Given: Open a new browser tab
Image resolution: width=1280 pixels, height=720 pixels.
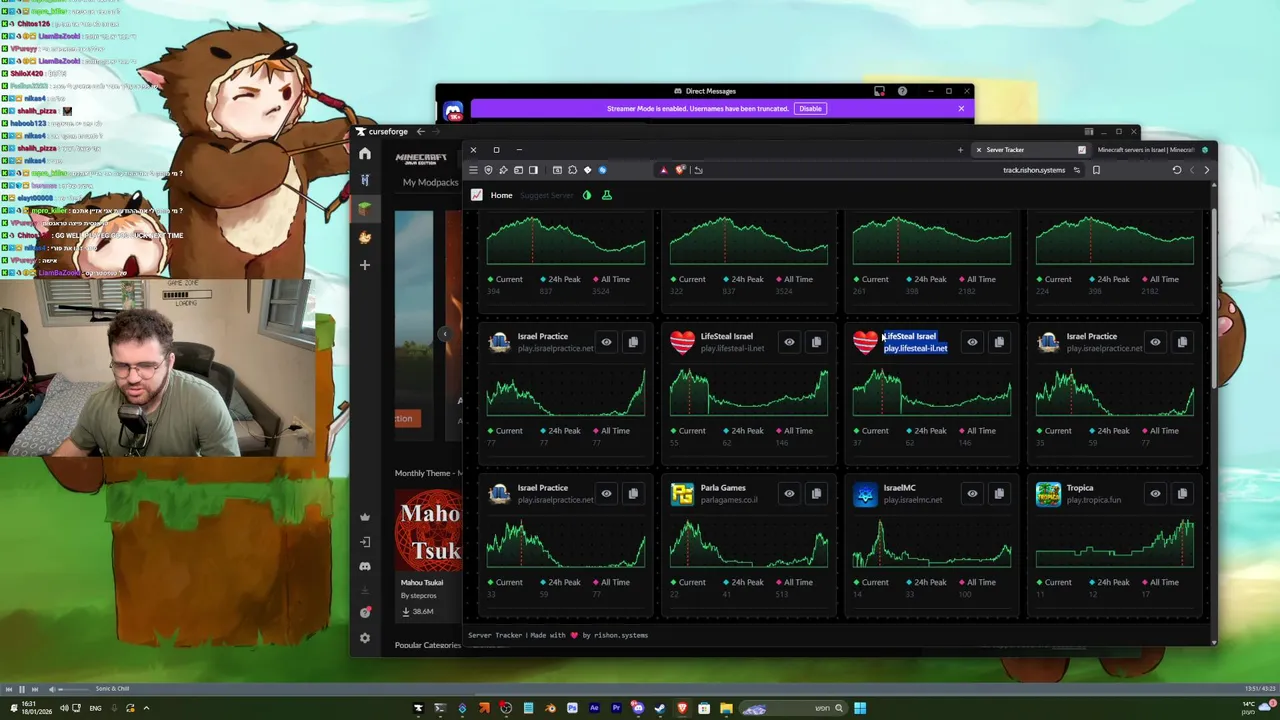Looking at the screenshot, I should click(x=960, y=150).
